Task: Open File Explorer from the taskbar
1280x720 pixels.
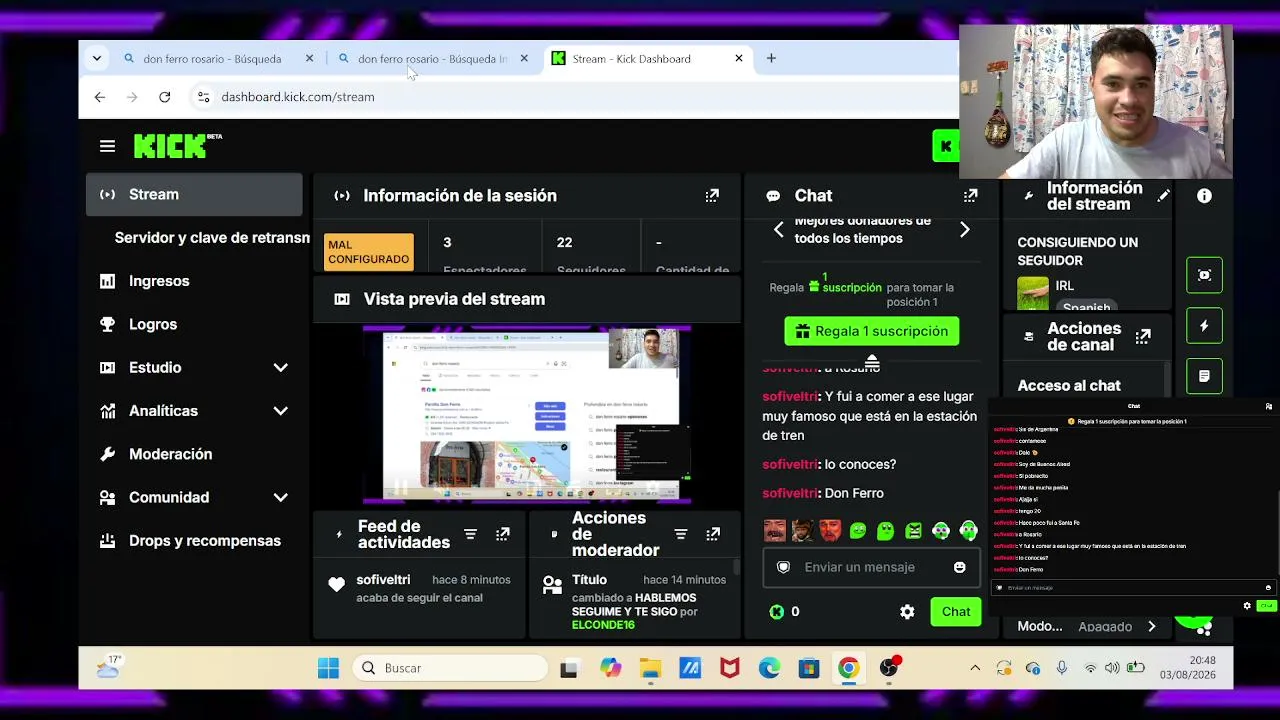Action: (x=650, y=668)
